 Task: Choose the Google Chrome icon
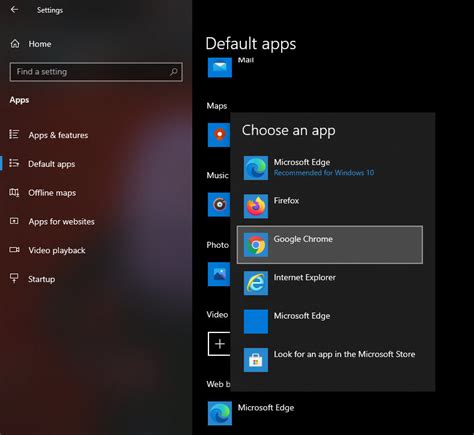click(256, 245)
